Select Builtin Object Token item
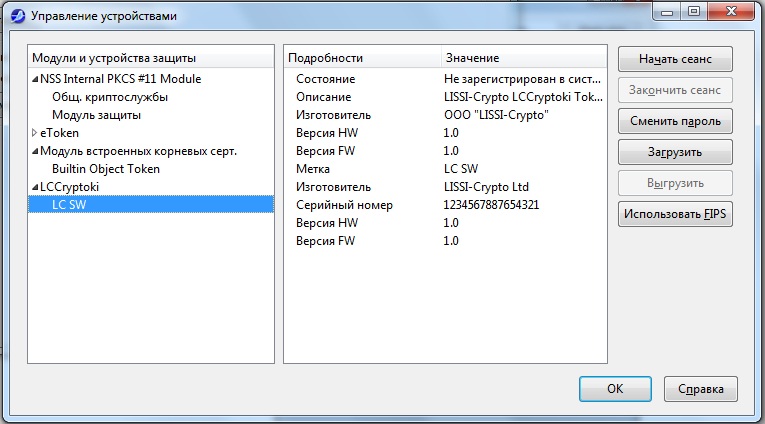This screenshot has width=765, height=424. click(106, 169)
